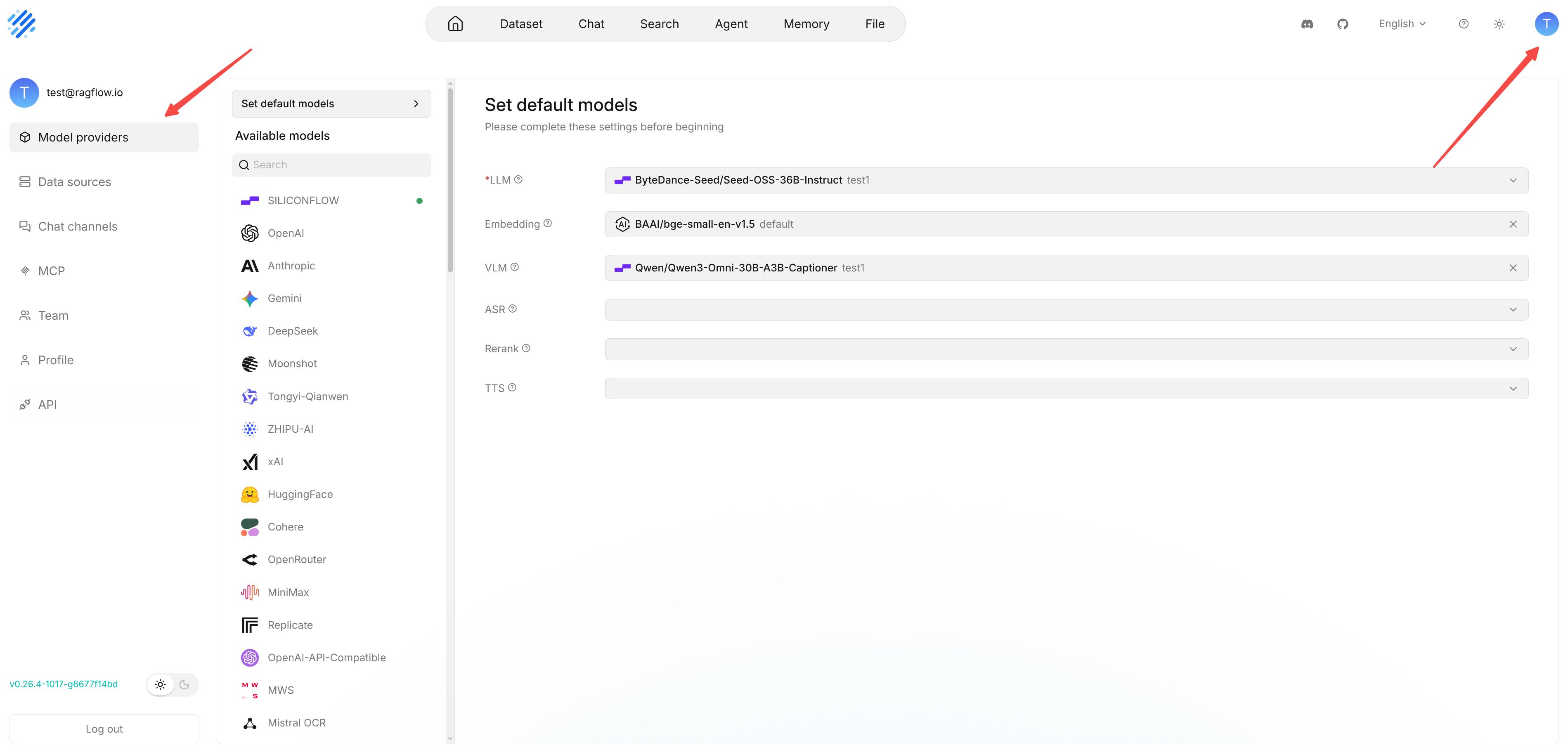Click the LLM help tooltip icon
Image resolution: width=1568 pixels, height=752 pixels.
click(x=518, y=179)
